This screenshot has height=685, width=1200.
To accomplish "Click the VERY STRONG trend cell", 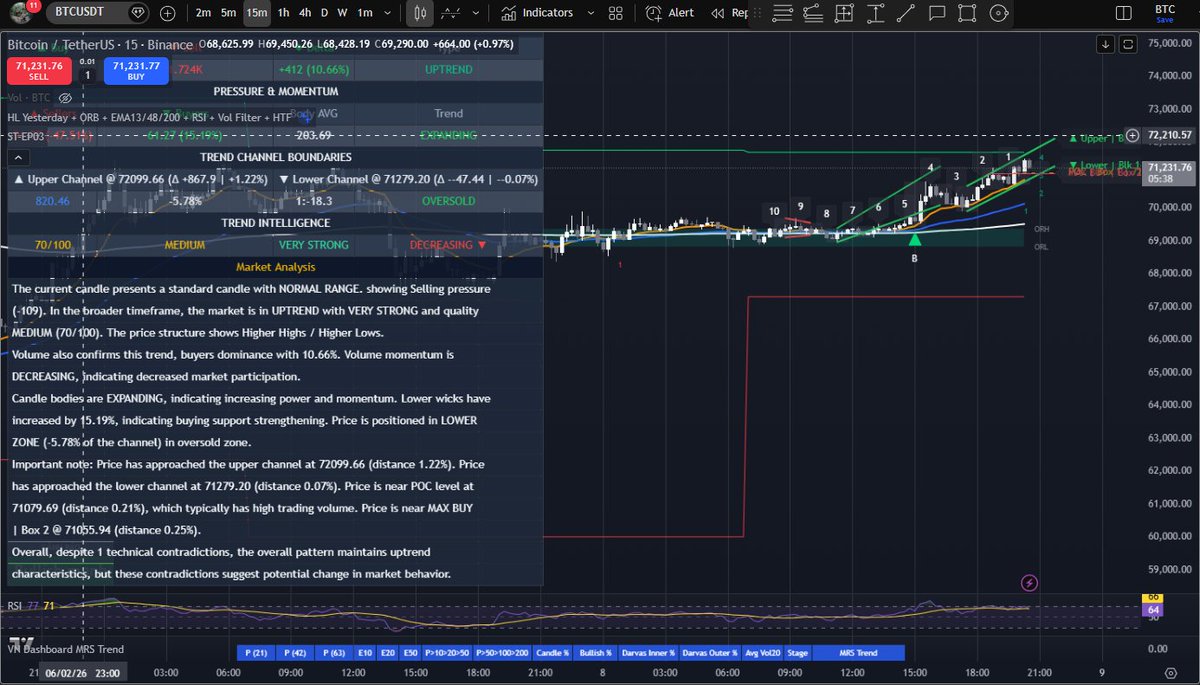I will 314,245.
